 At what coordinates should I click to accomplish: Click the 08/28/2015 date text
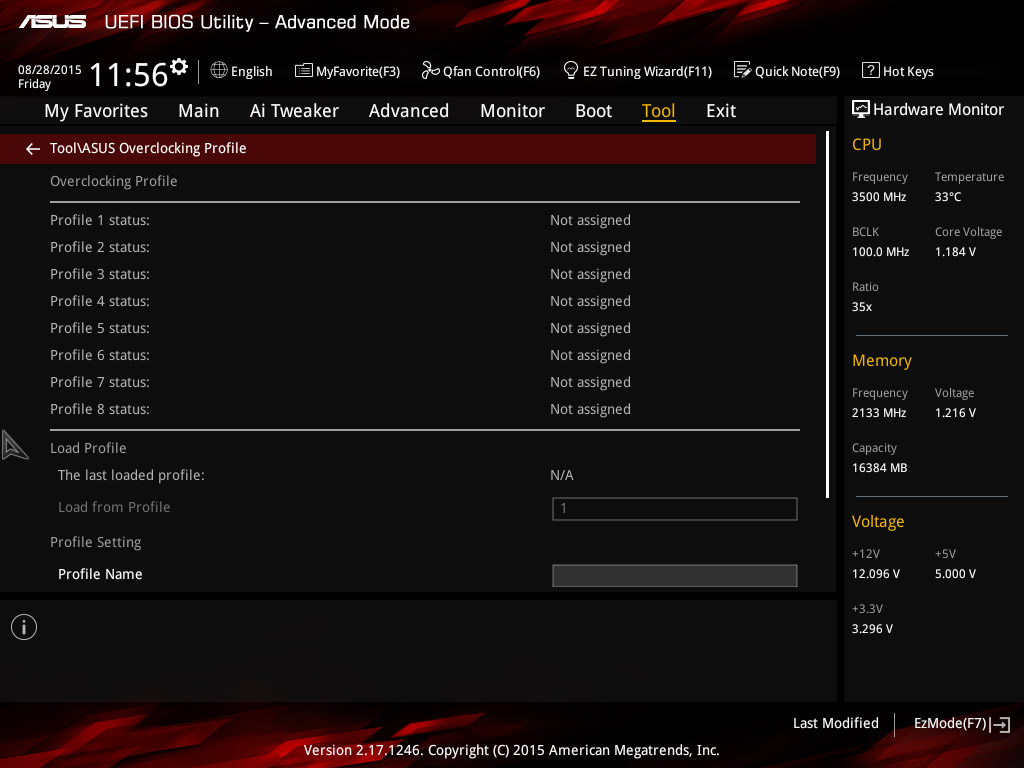pos(50,69)
